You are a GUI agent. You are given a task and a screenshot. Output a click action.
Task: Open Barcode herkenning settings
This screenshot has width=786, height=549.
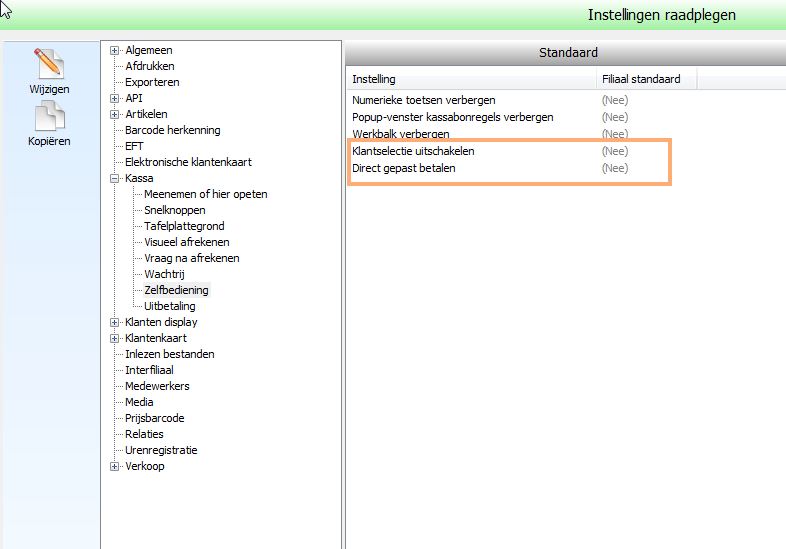click(x=172, y=130)
